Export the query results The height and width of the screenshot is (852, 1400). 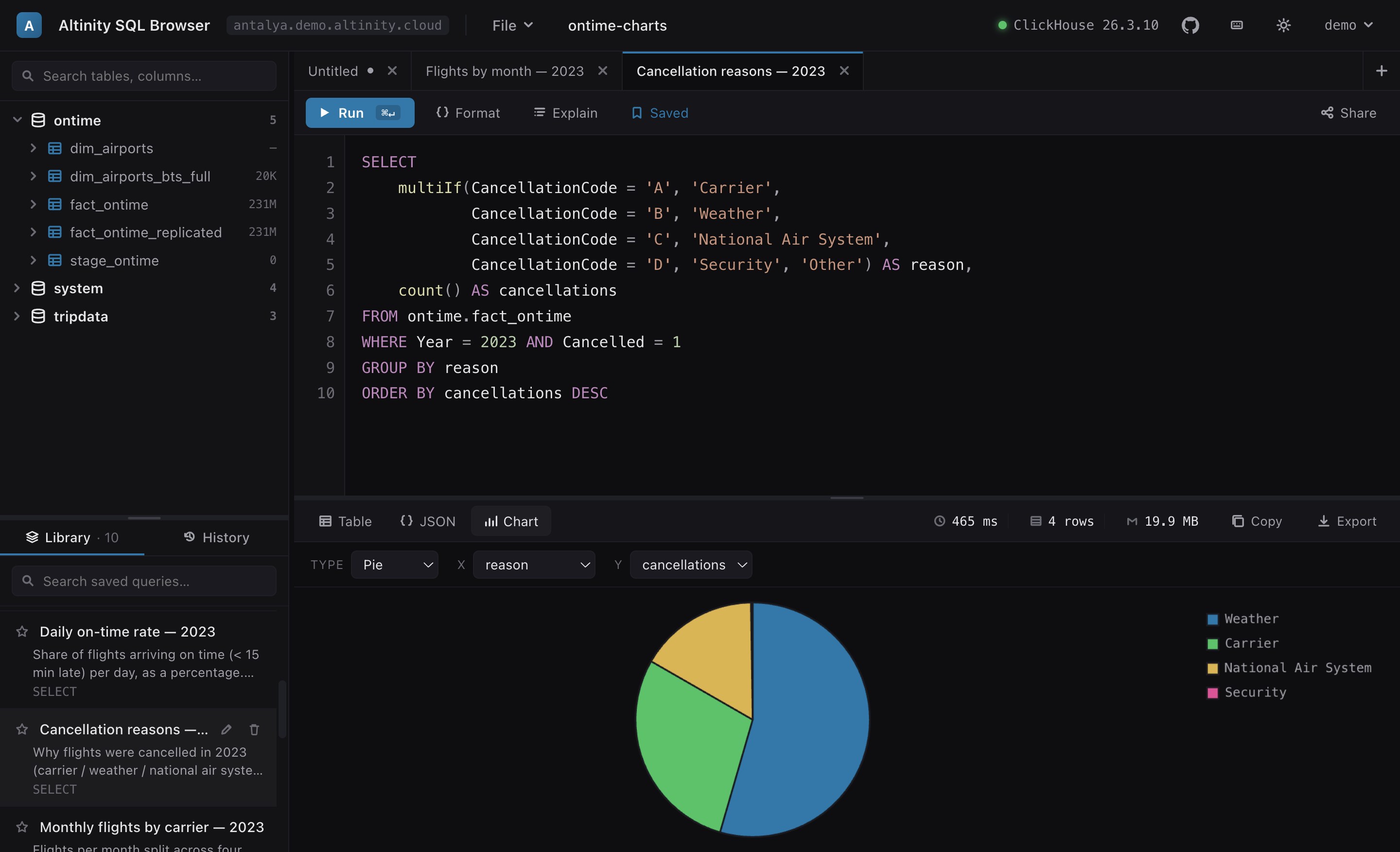coord(1347,521)
